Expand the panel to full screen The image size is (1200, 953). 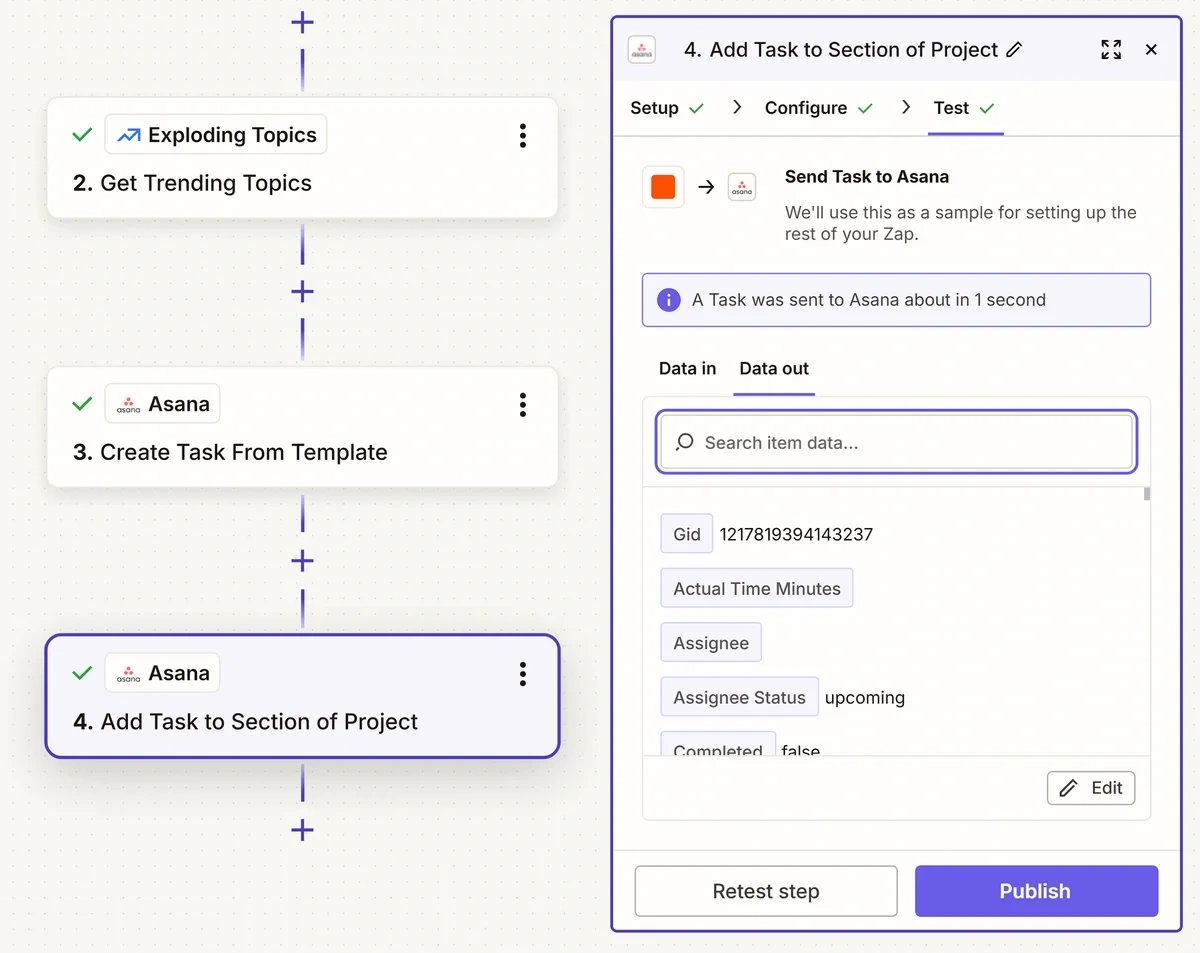tap(1111, 50)
